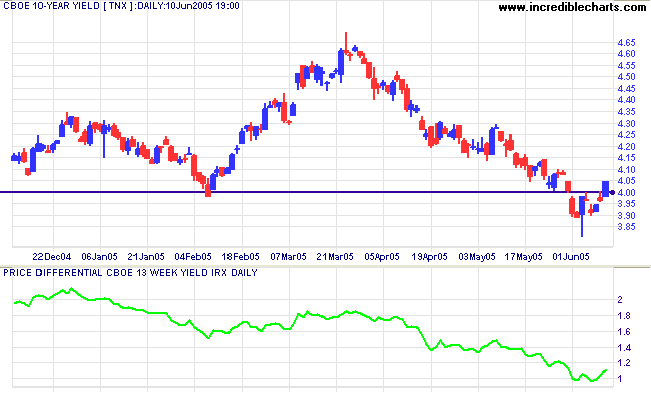
Task: Click the 22Dec04 date label
Action: click(x=51, y=257)
